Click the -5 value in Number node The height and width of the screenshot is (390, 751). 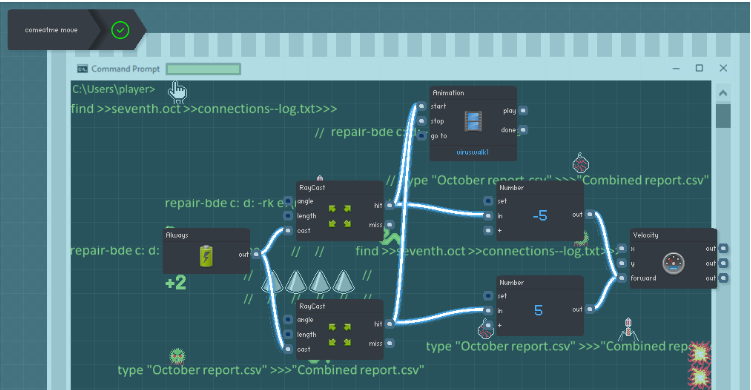point(540,216)
